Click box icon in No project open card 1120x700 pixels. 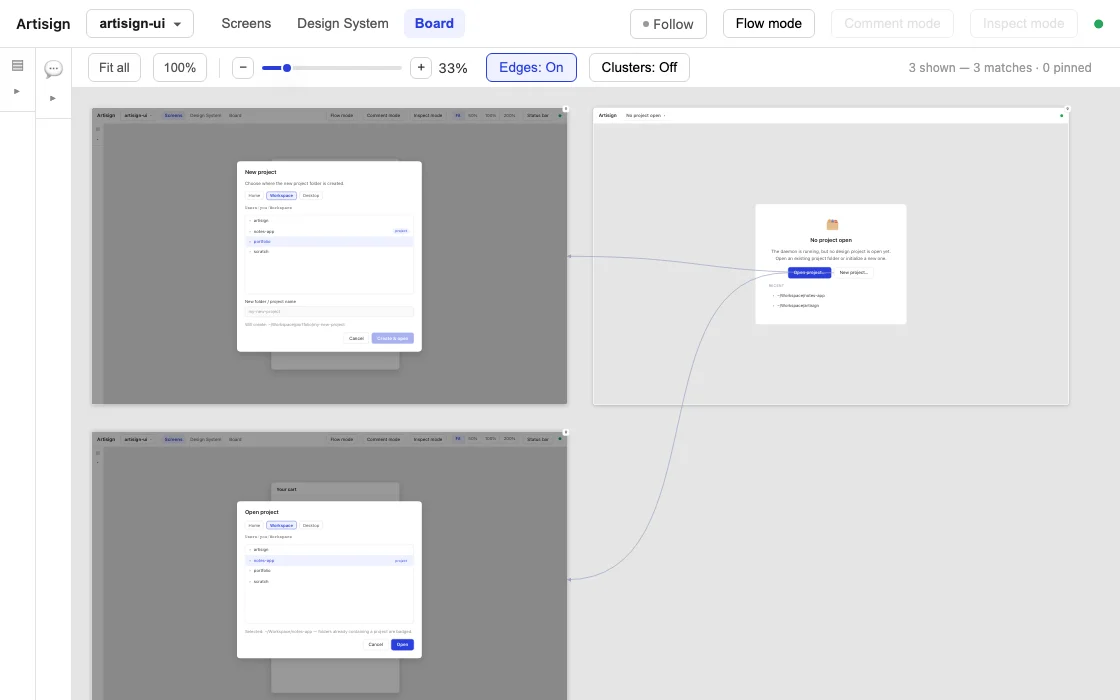pyautogui.click(x=832, y=224)
